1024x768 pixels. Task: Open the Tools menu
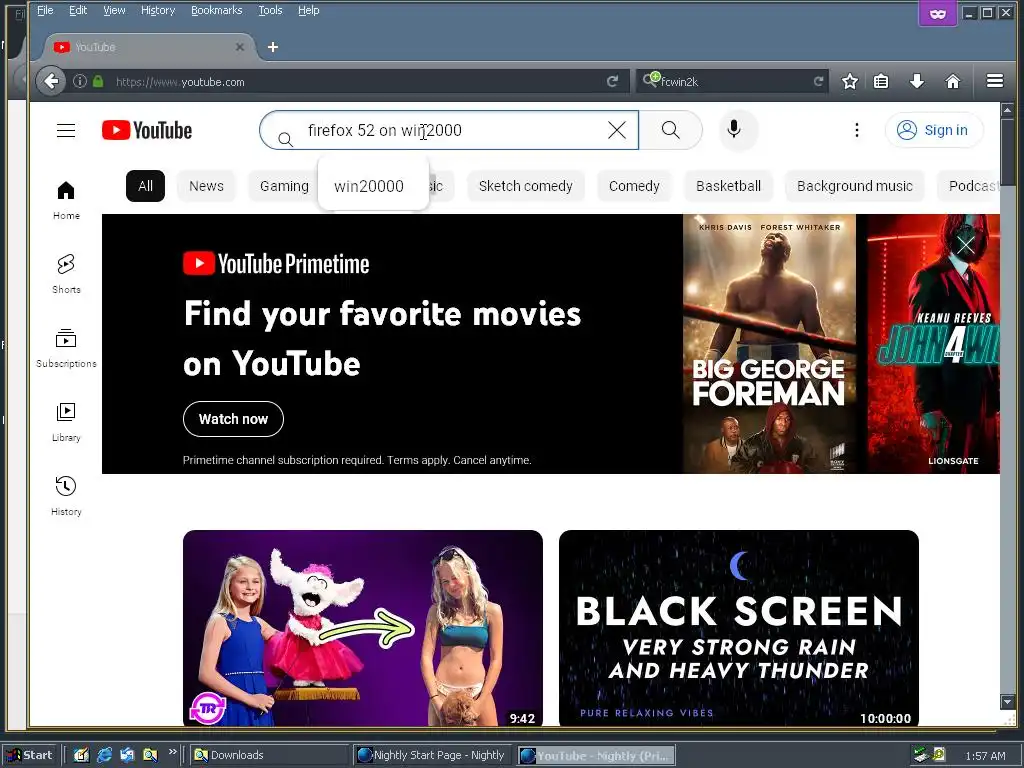pos(270,10)
